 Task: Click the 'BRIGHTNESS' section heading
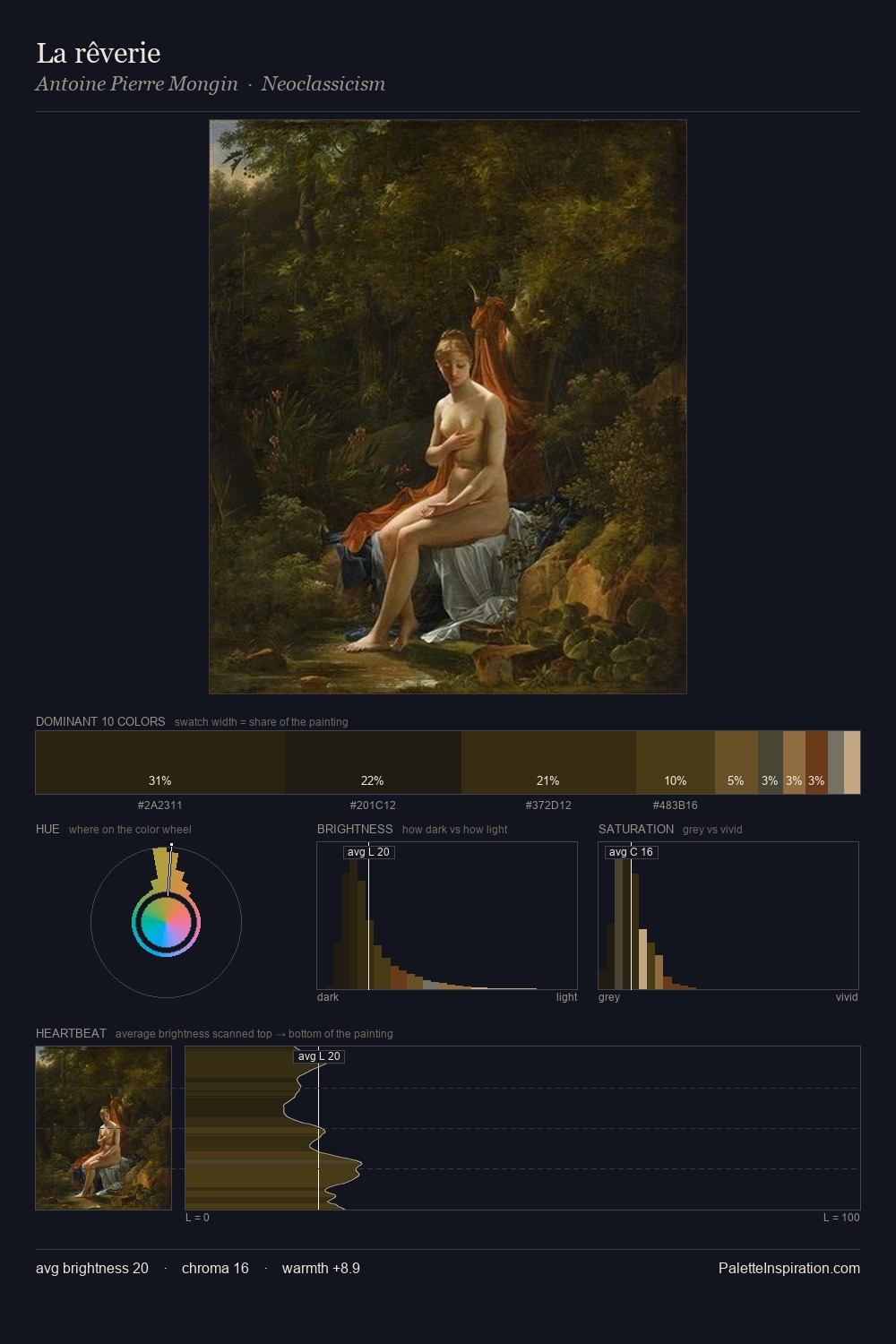(x=355, y=829)
